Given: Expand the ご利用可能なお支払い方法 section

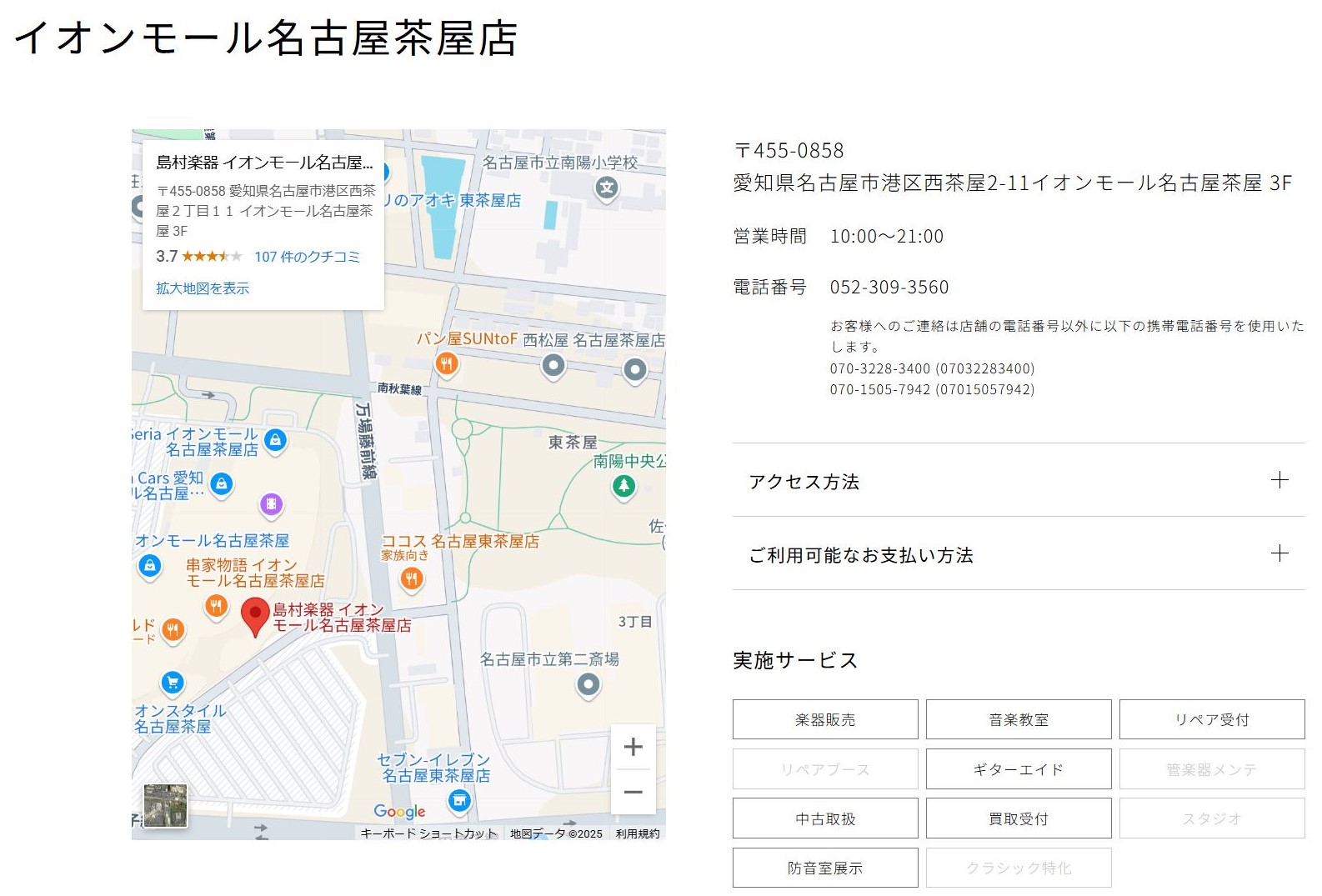Looking at the screenshot, I should (1019, 554).
